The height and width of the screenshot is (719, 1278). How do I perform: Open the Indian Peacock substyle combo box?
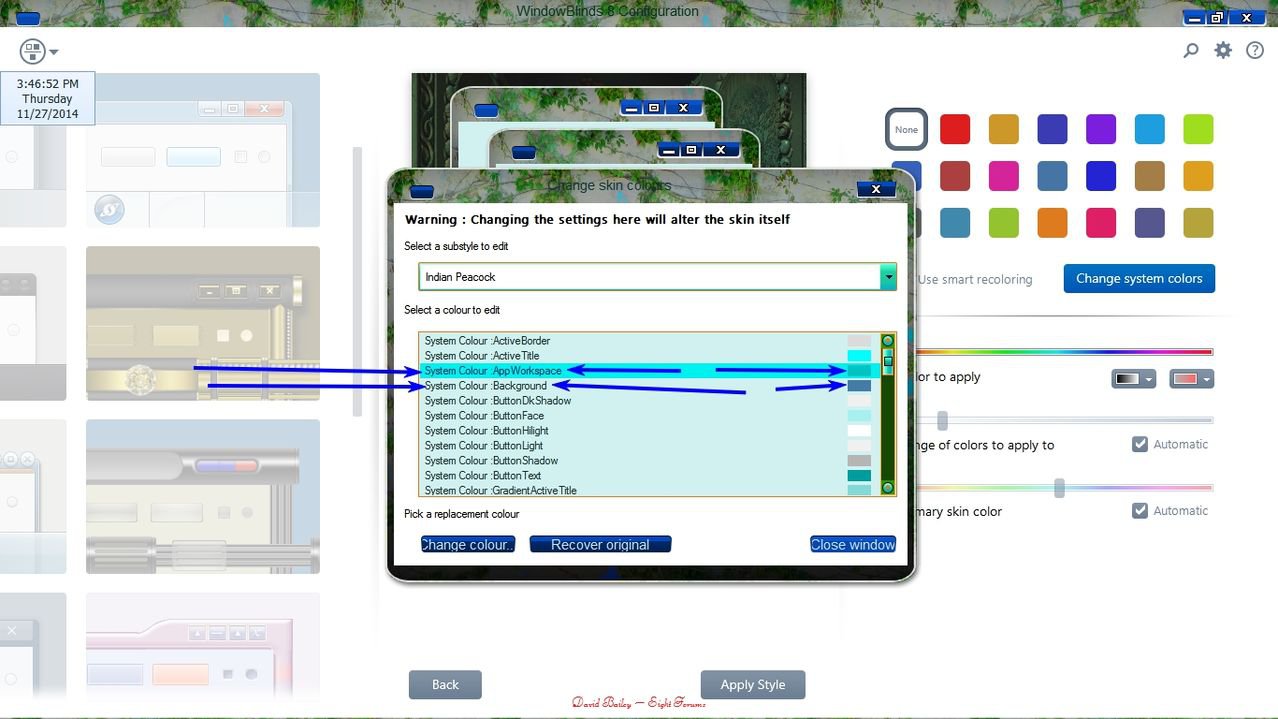click(657, 277)
